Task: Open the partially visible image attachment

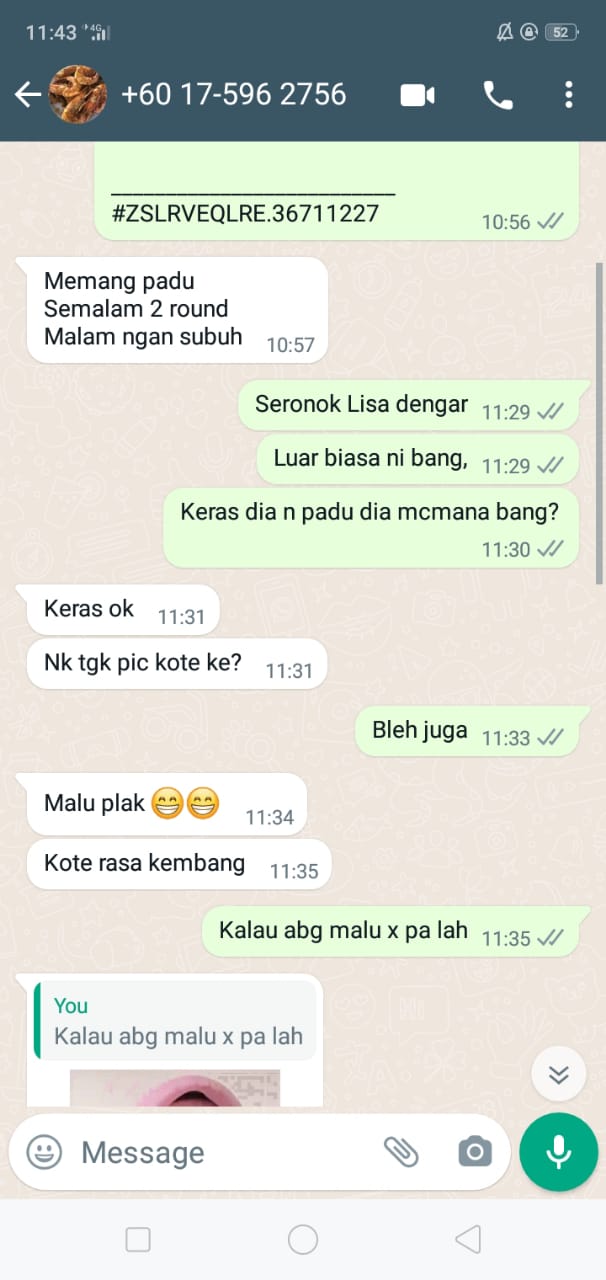Action: [175, 1088]
